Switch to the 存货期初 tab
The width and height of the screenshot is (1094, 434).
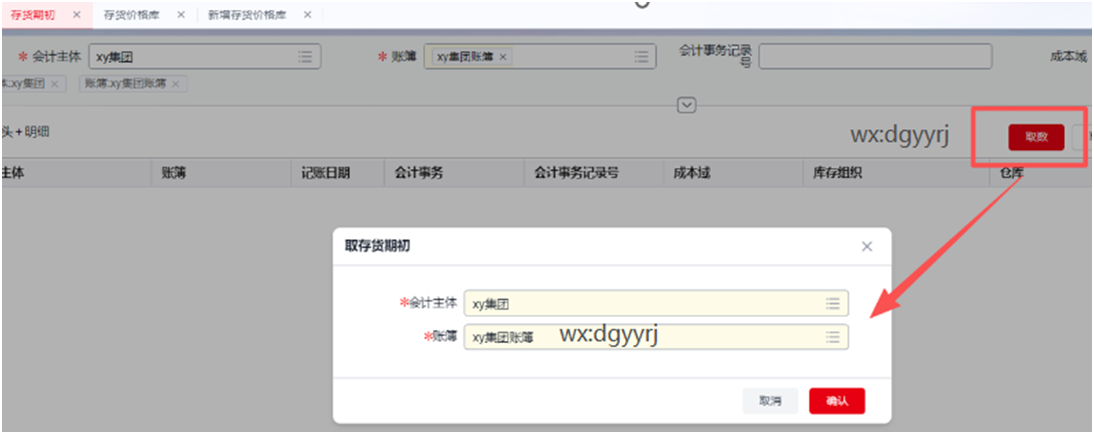33,15
